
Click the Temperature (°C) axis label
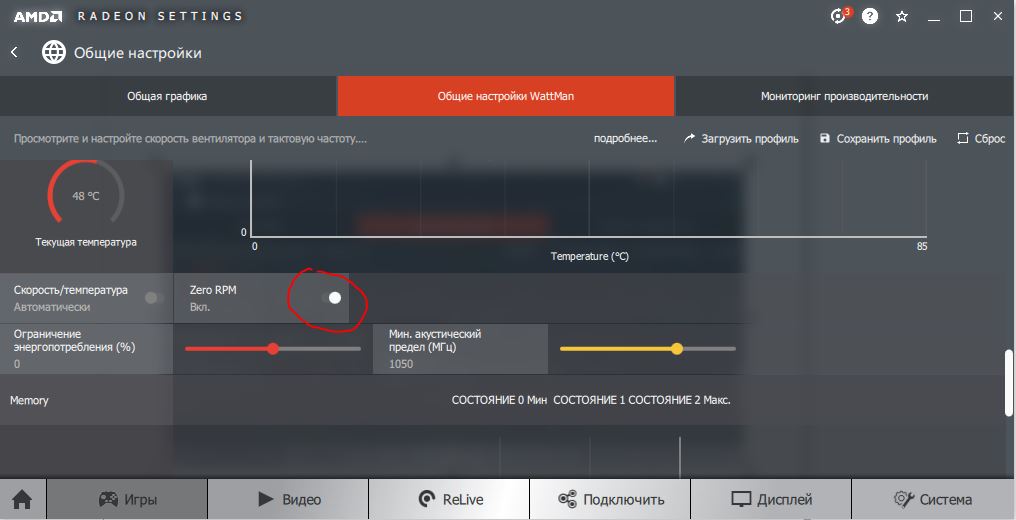(x=590, y=256)
